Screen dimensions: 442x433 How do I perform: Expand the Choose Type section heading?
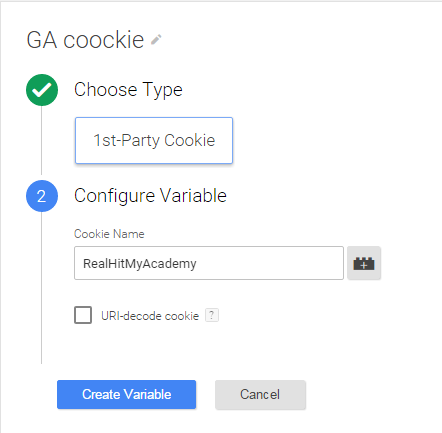pos(128,90)
